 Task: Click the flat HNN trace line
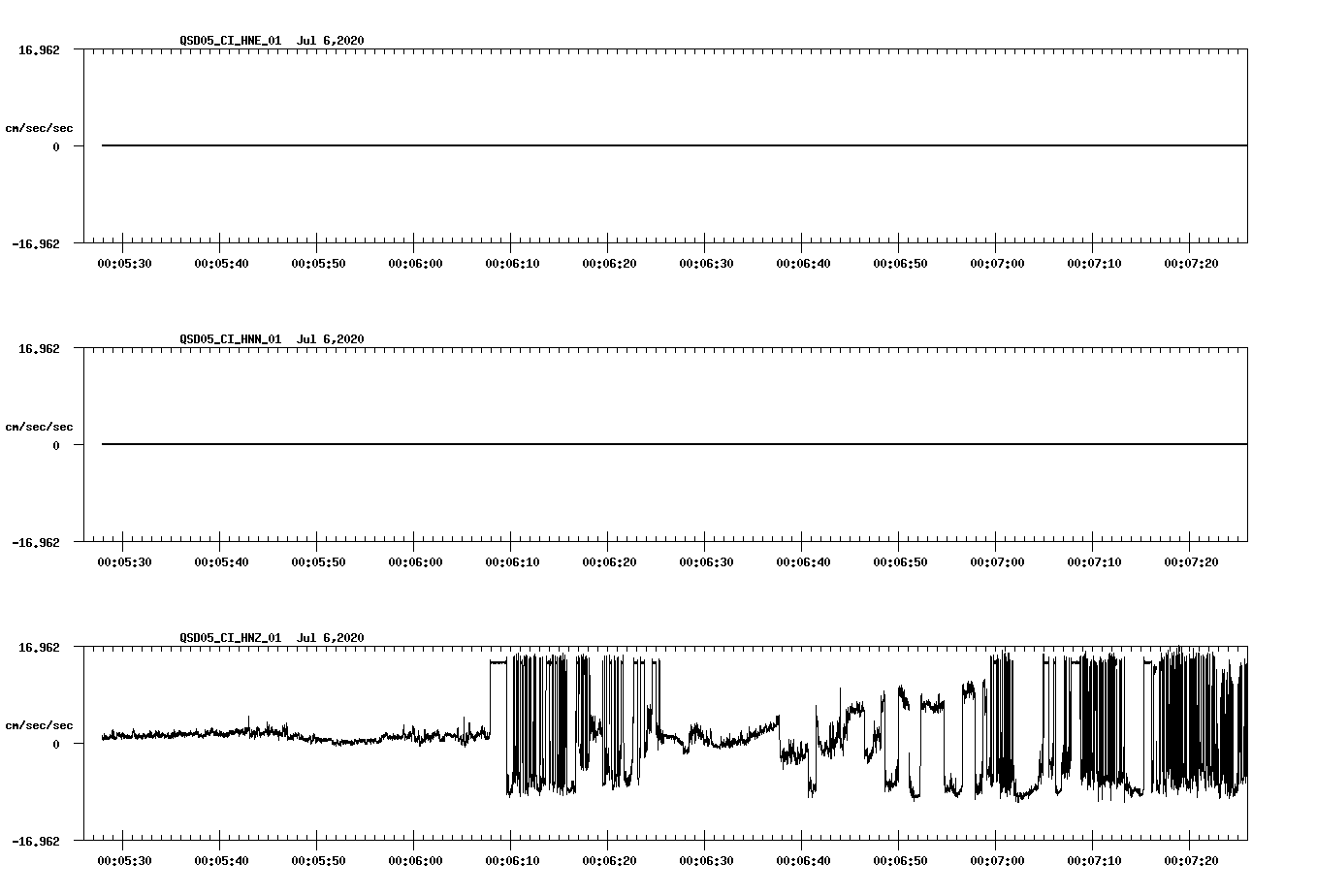coord(674,444)
